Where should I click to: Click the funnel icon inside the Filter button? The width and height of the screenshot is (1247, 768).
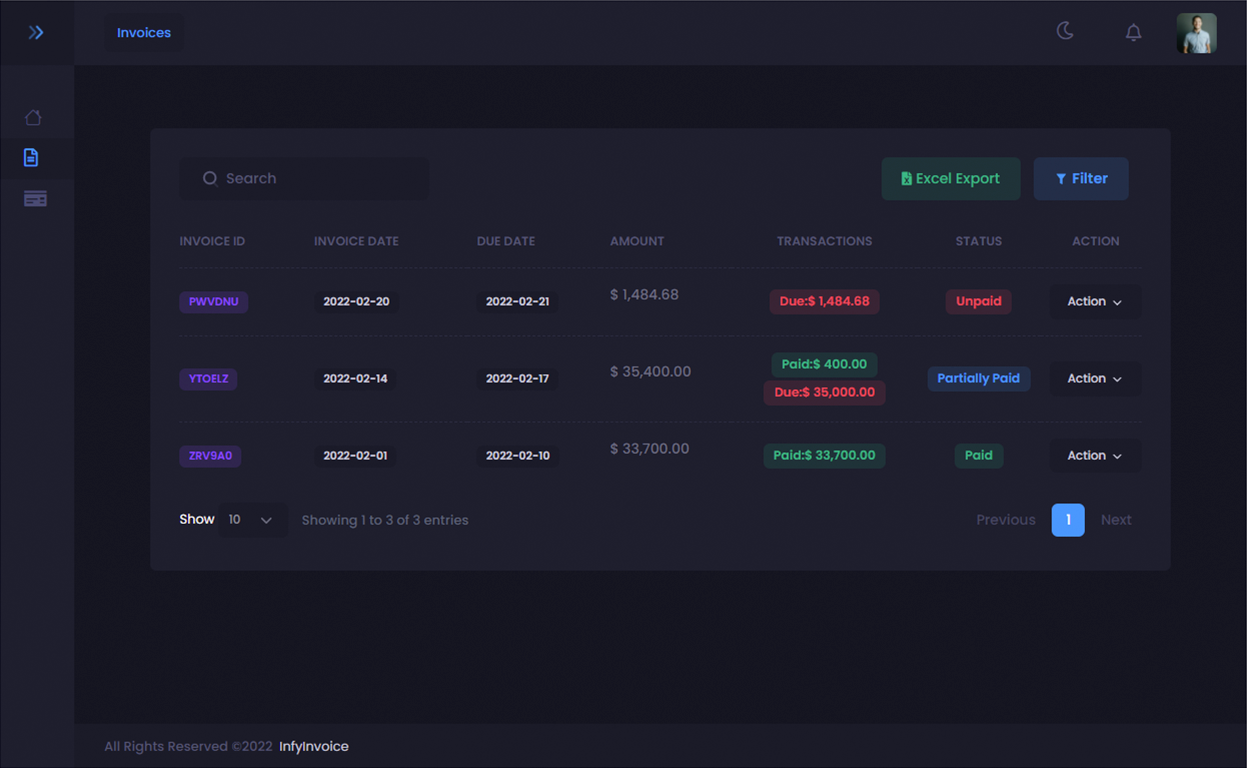(1061, 178)
